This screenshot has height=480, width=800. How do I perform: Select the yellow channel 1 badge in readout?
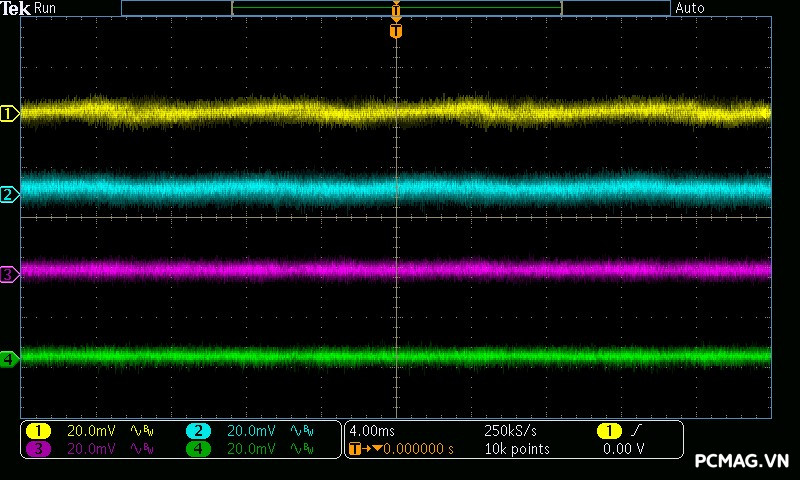[x=38, y=431]
